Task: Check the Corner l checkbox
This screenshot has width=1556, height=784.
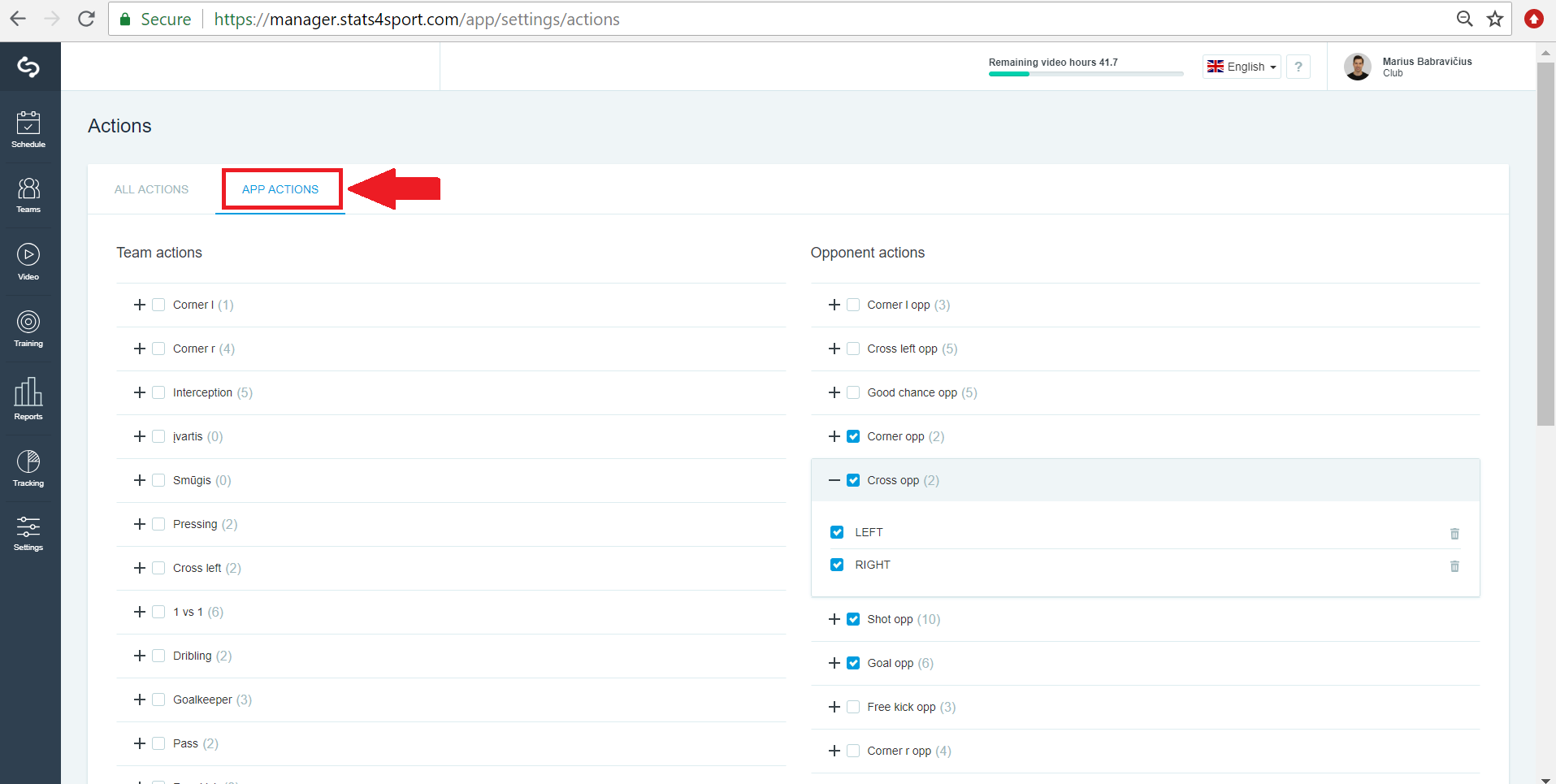Action: pos(158,305)
